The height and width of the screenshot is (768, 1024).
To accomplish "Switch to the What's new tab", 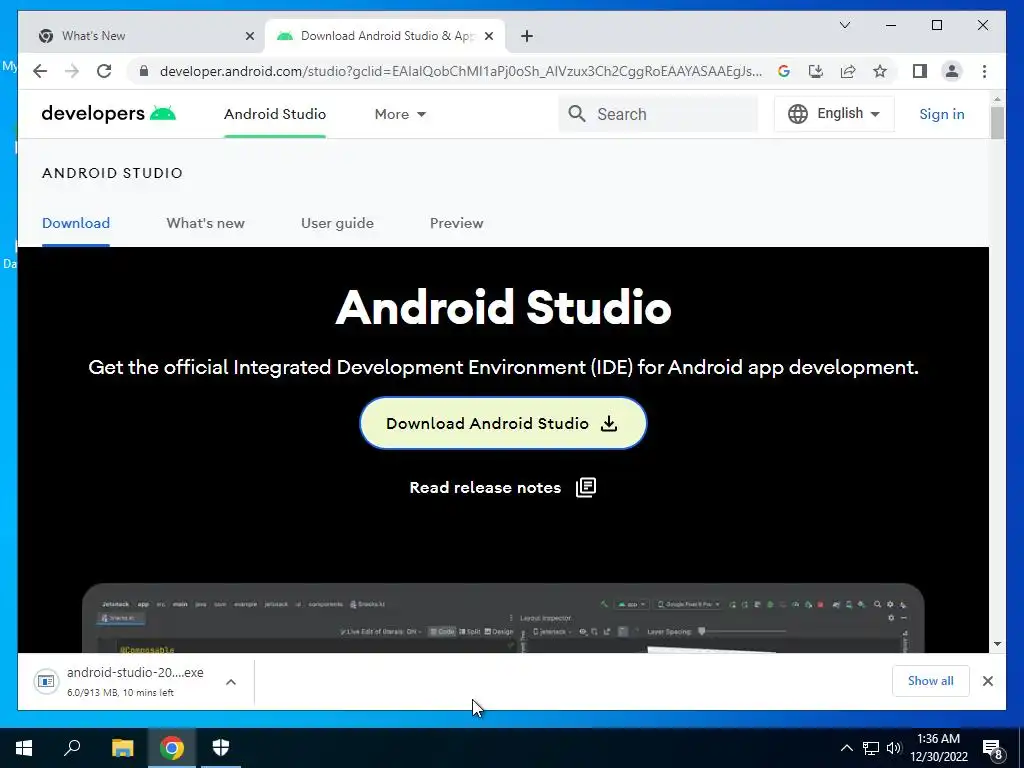I will 205,223.
